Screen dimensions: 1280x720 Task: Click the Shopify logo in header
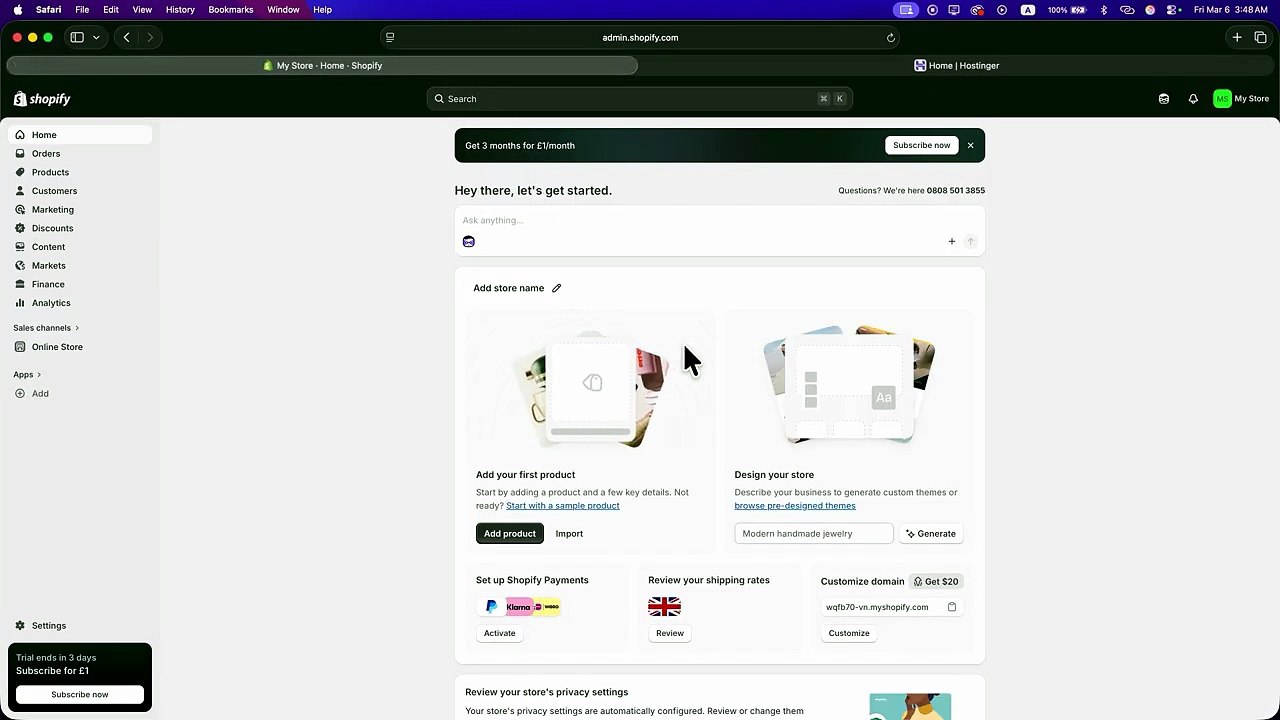tap(42, 99)
